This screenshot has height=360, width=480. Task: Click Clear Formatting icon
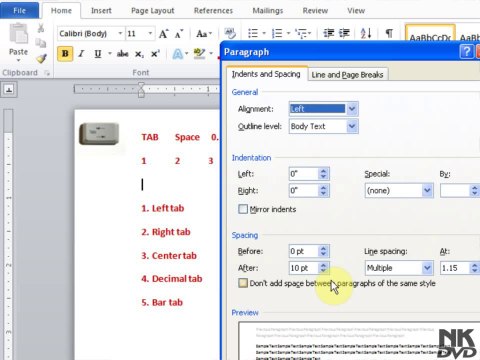pos(230,33)
